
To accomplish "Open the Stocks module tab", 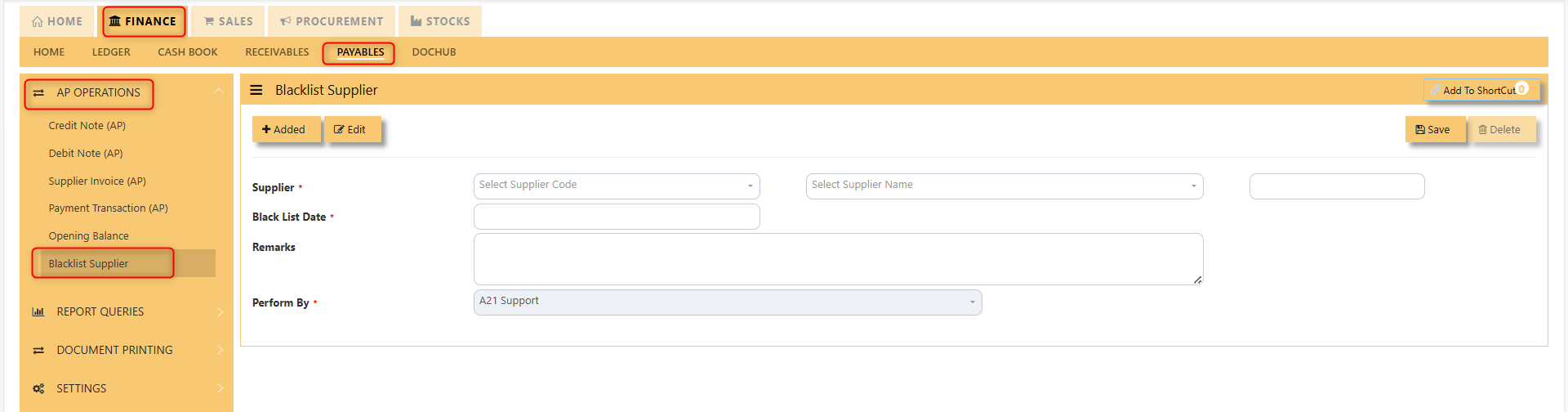I will pyautogui.click(x=440, y=21).
